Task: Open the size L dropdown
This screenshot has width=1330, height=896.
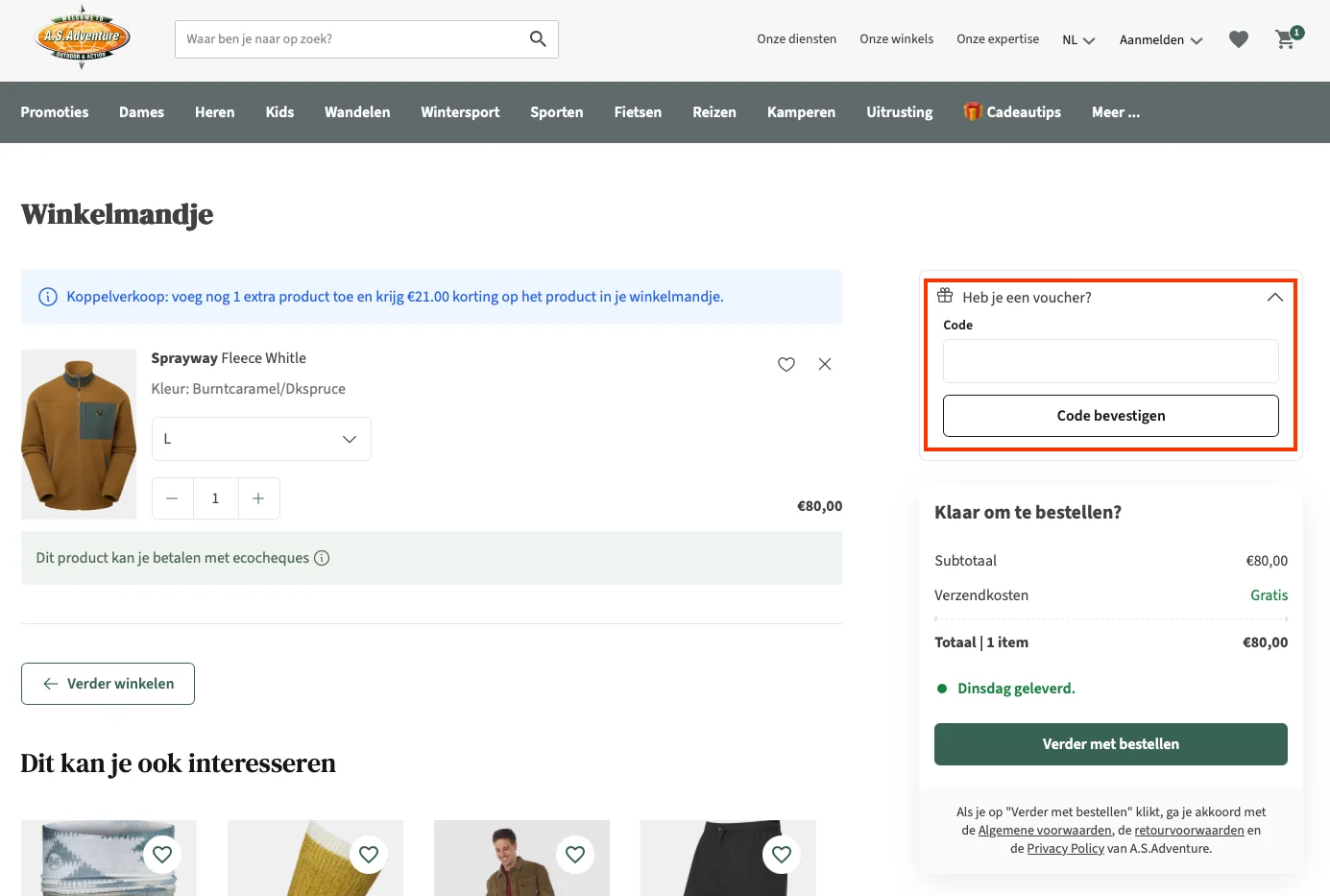Action: (x=261, y=439)
